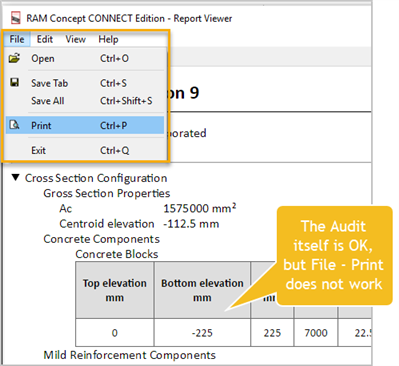This screenshot has height=366, width=399.
Task: Click the Cross Section Configuration heading
Action: pyautogui.click(x=96, y=178)
